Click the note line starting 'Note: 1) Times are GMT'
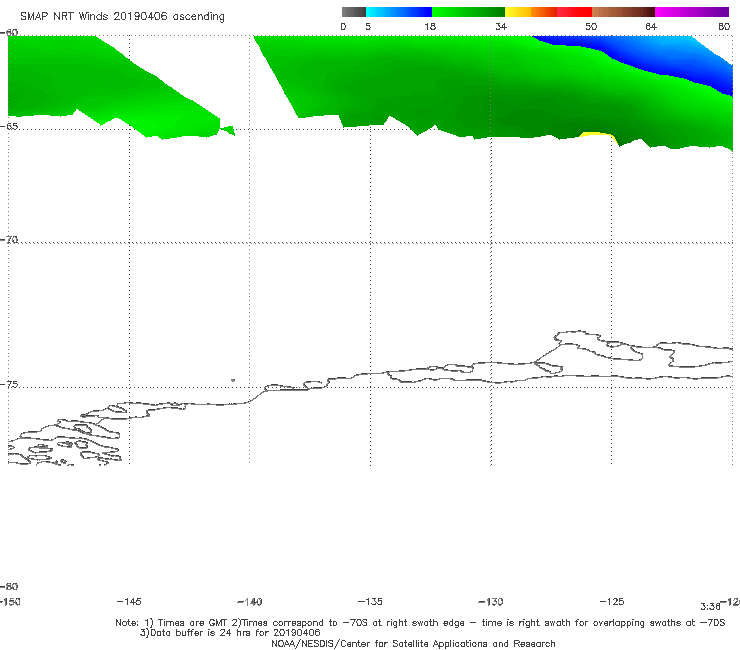 click(420, 623)
